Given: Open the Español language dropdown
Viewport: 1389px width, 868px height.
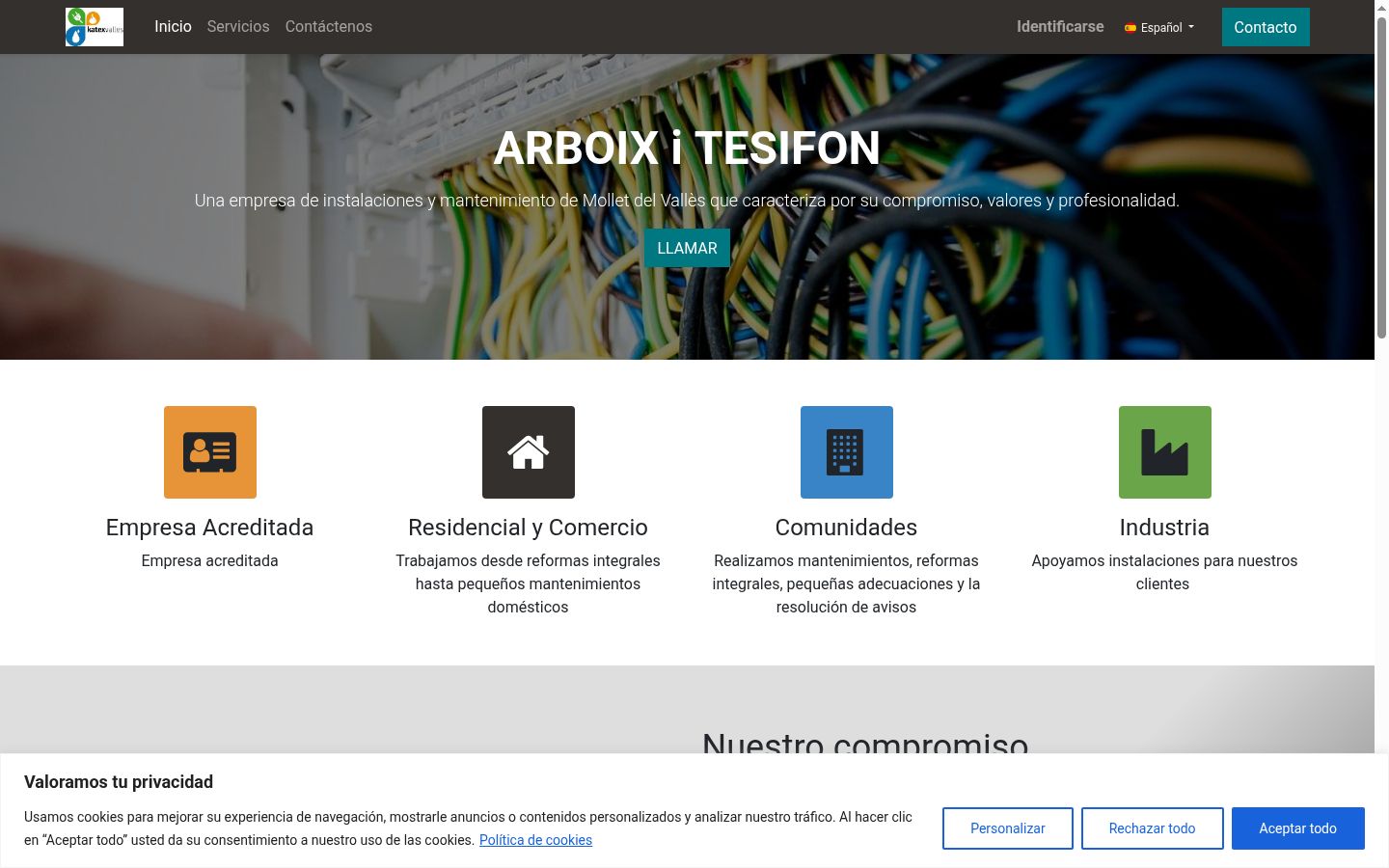Looking at the screenshot, I should point(1159,27).
